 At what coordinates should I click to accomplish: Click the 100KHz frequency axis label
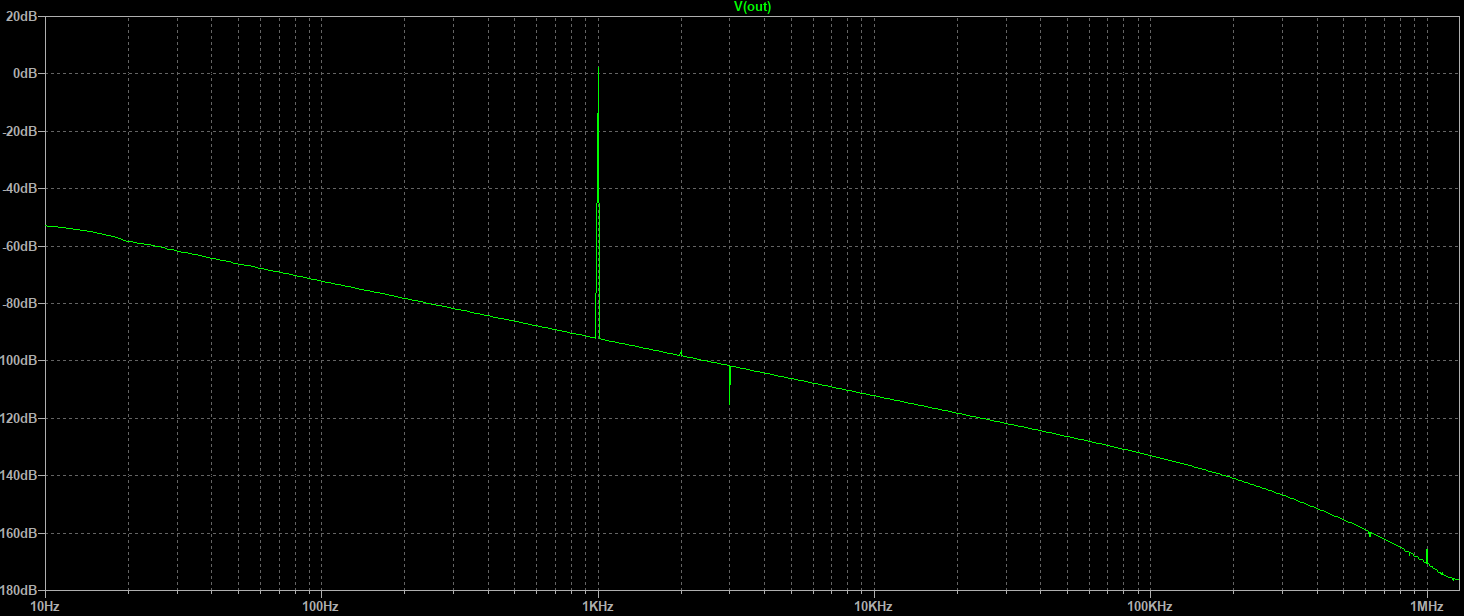(x=1149, y=606)
